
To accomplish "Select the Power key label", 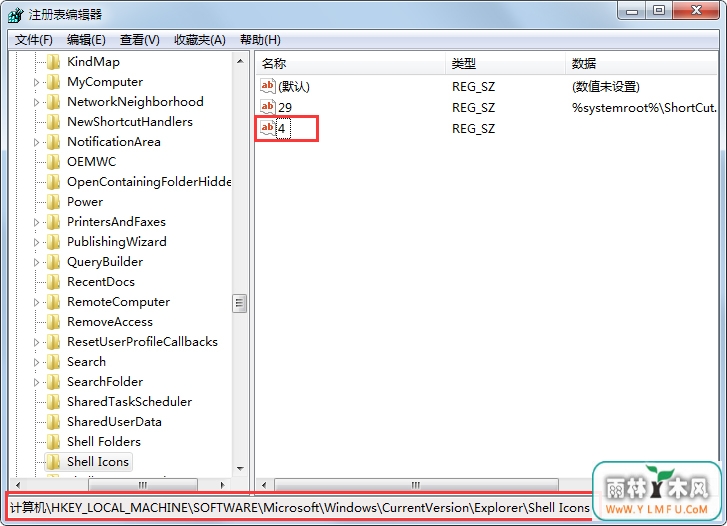I will pos(85,202).
